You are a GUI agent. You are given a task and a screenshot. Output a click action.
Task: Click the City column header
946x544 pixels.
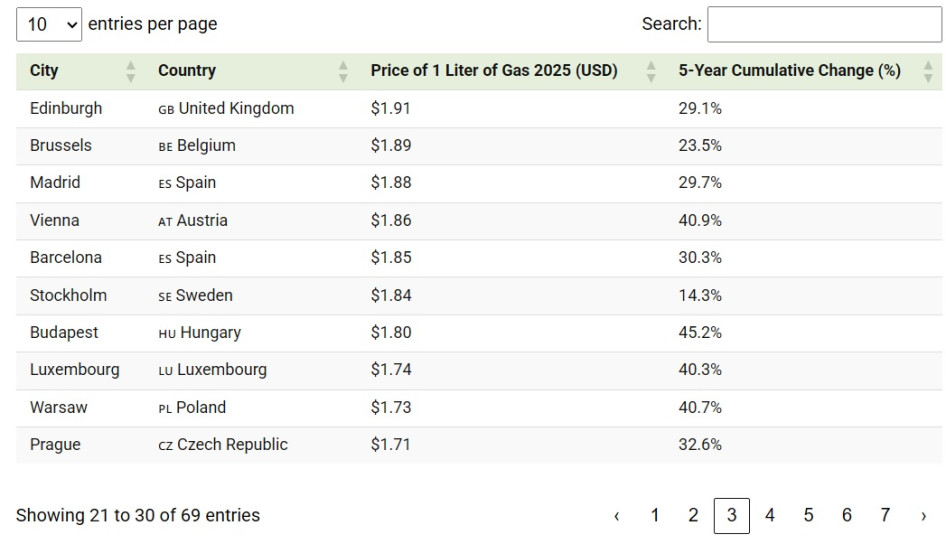(x=44, y=71)
